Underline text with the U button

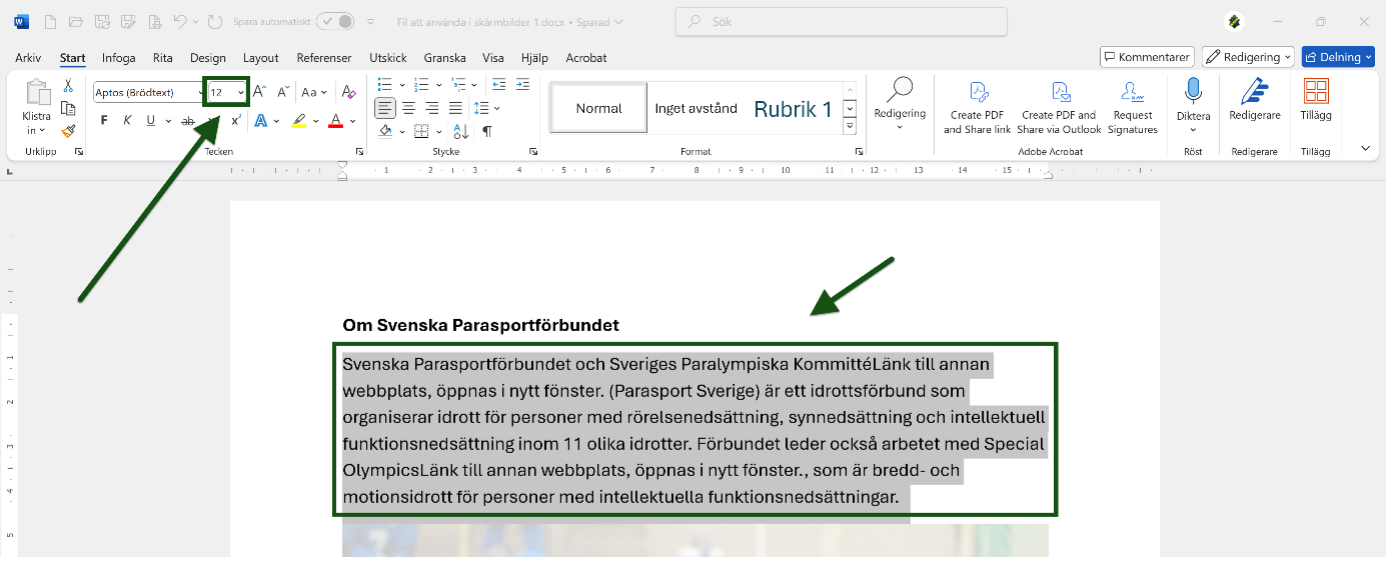point(151,120)
